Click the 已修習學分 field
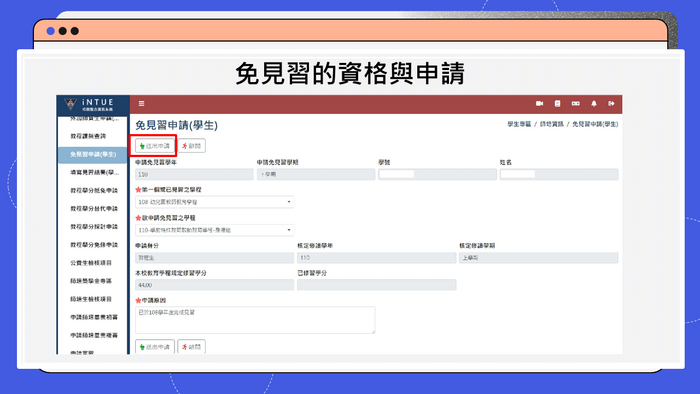 pyautogui.click(x=376, y=285)
